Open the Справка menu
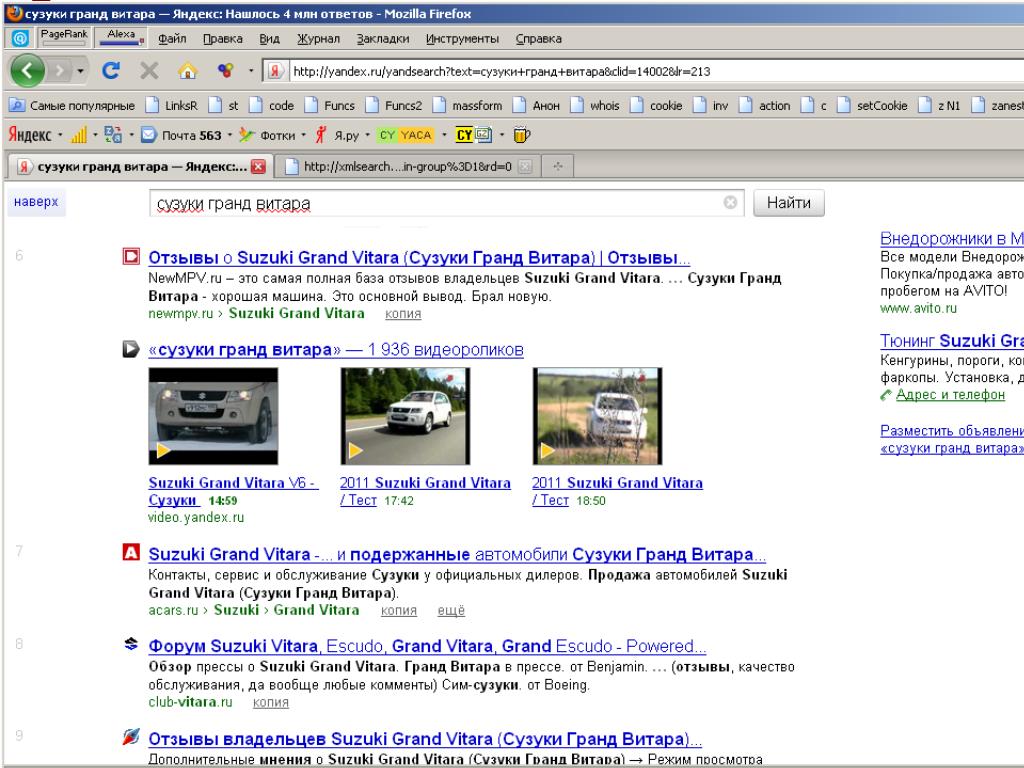The height and width of the screenshot is (768, 1024). (x=539, y=39)
